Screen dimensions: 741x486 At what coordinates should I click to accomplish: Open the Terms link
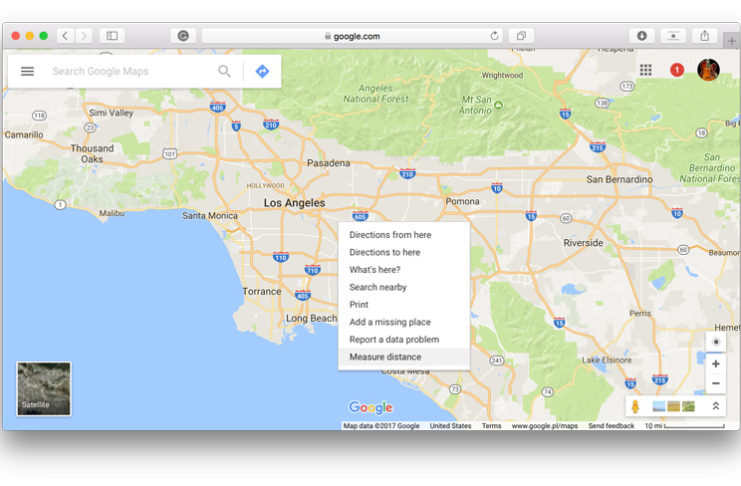coord(492,426)
